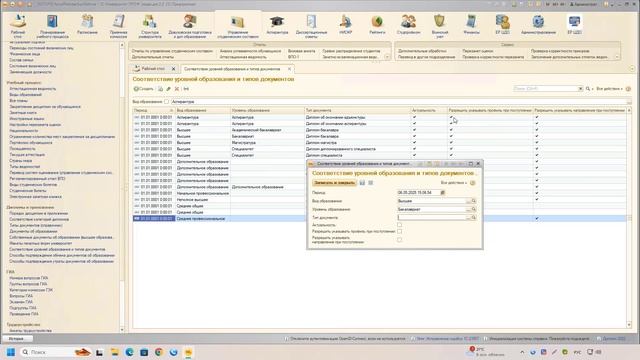
Task: Open Документы об образовании in navigation
Action: 33,231
